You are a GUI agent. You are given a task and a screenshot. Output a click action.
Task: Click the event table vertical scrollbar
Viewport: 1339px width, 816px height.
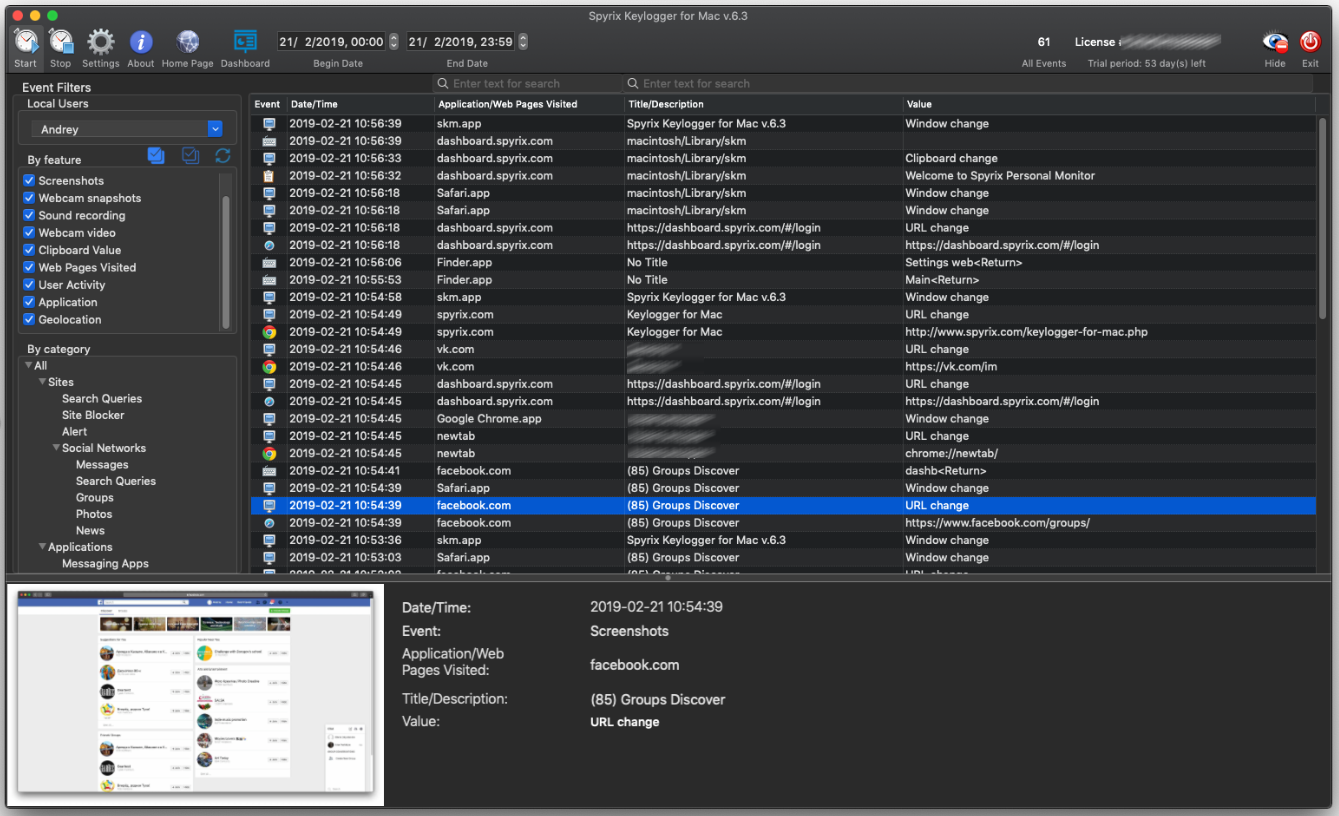(1323, 217)
